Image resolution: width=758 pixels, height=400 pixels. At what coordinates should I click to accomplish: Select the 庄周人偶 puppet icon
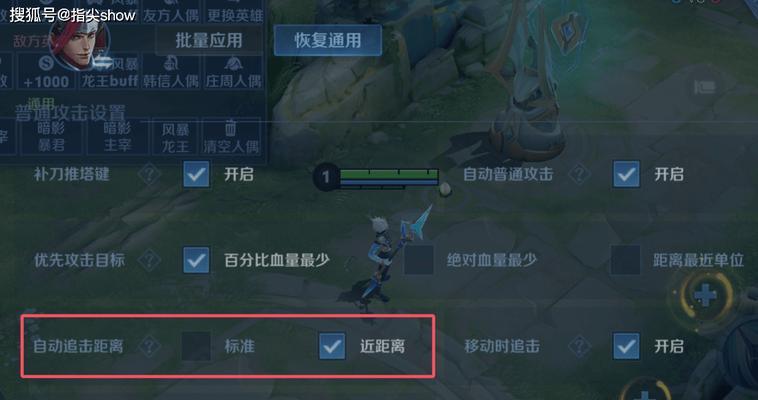[233, 73]
